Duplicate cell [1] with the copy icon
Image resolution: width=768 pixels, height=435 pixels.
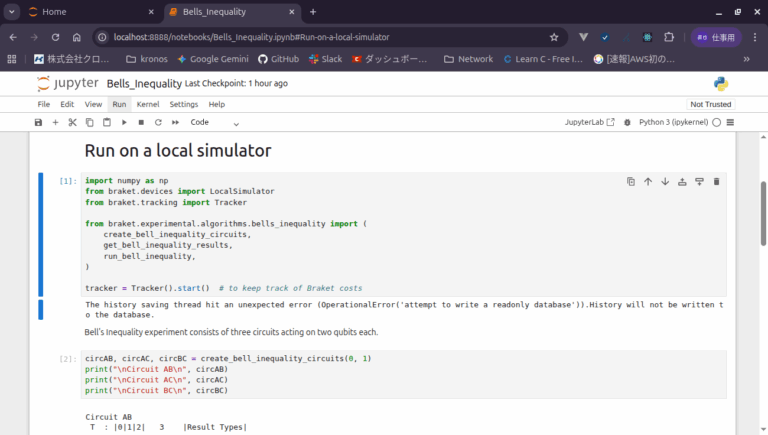coord(631,182)
